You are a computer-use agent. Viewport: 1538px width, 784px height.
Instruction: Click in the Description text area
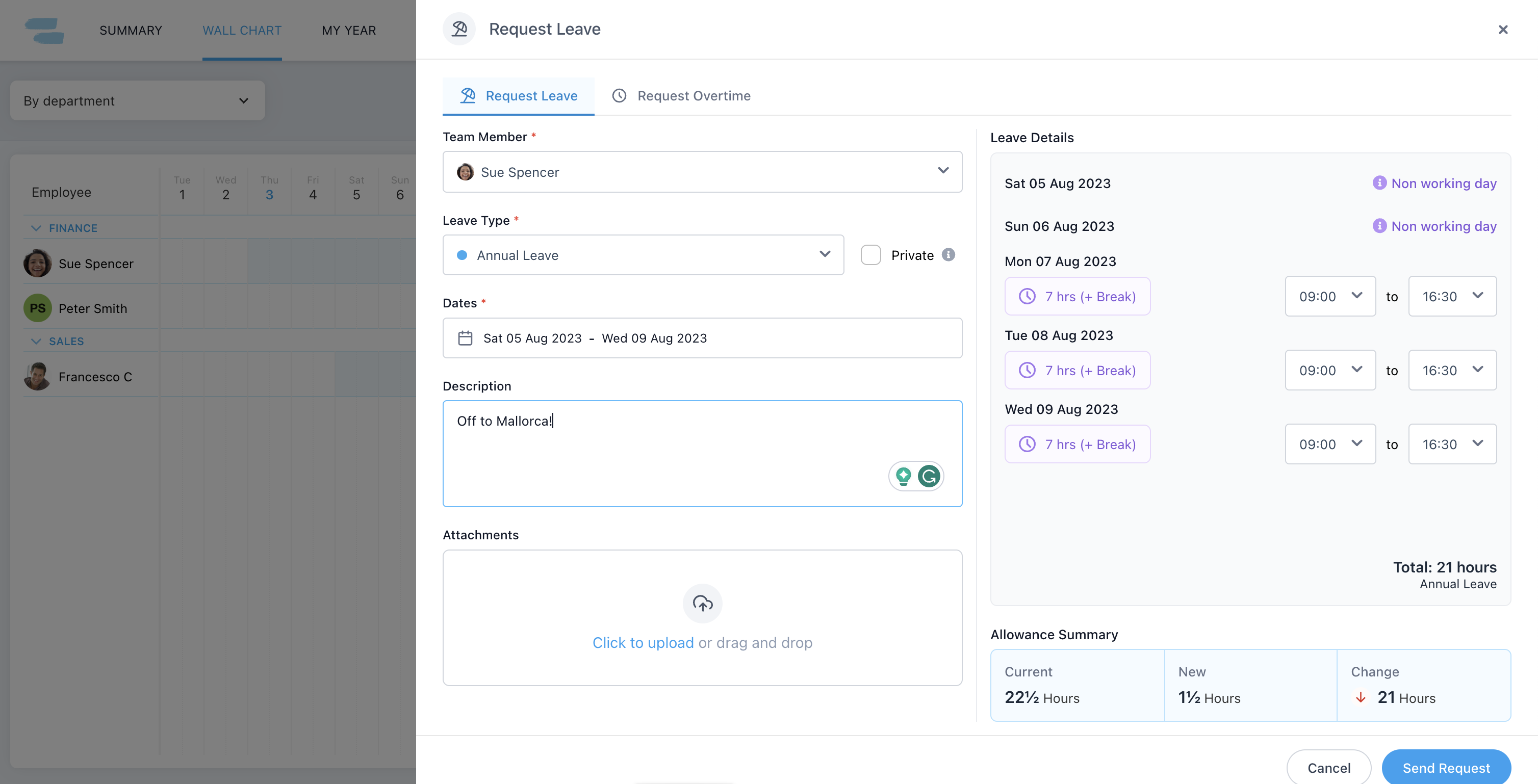702,453
